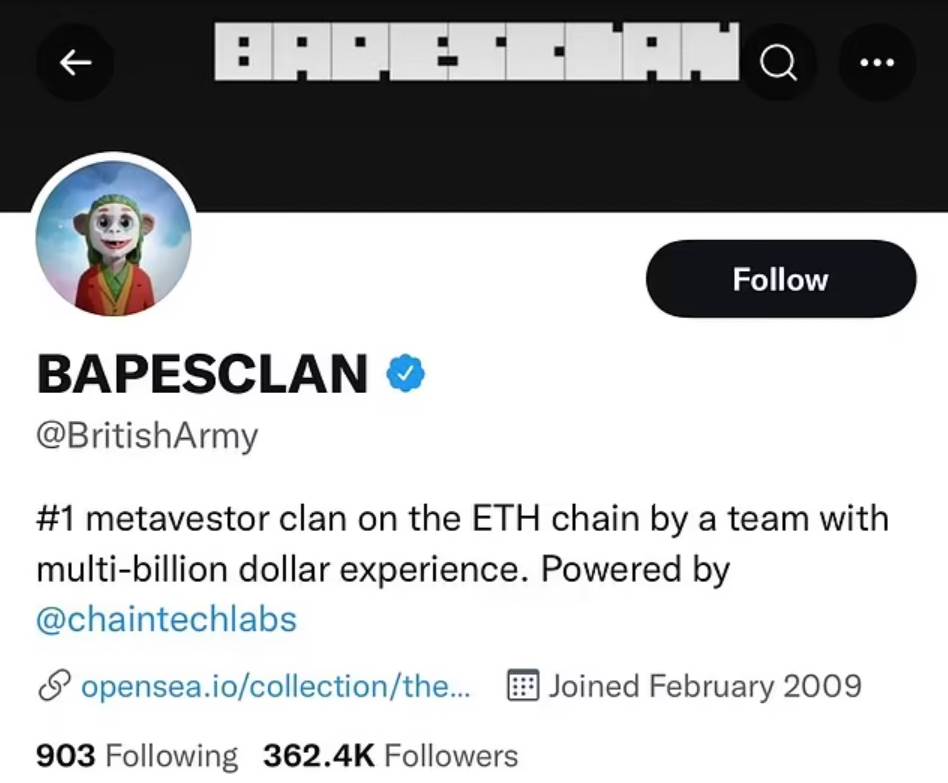The width and height of the screenshot is (948, 783).
Task: Click the Joined February 2009 text
Action: tap(705, 686)
